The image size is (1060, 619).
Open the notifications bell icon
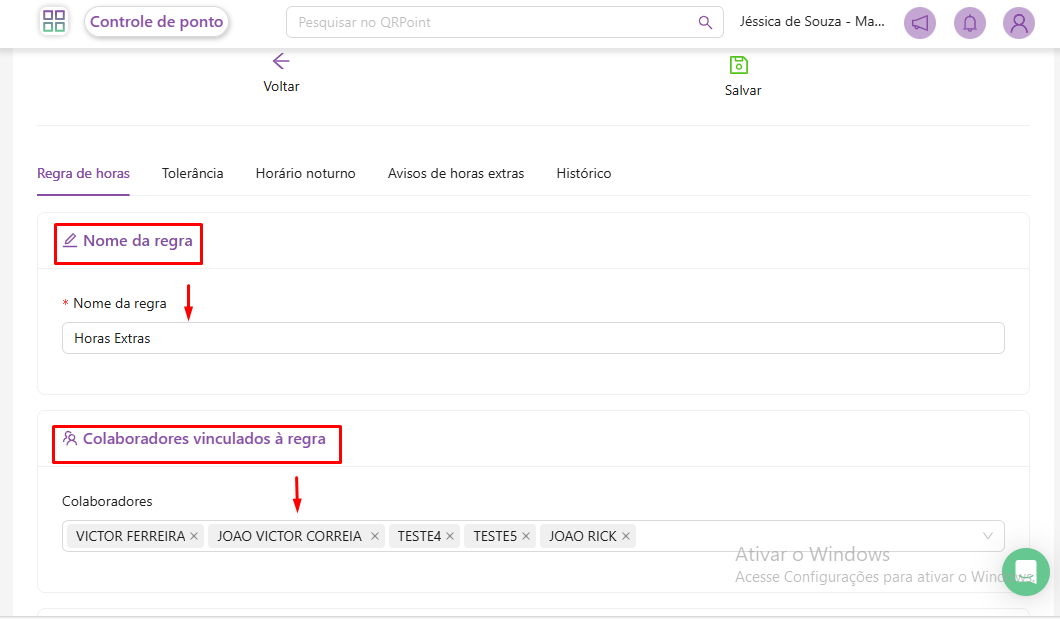[x=969, y=23]
